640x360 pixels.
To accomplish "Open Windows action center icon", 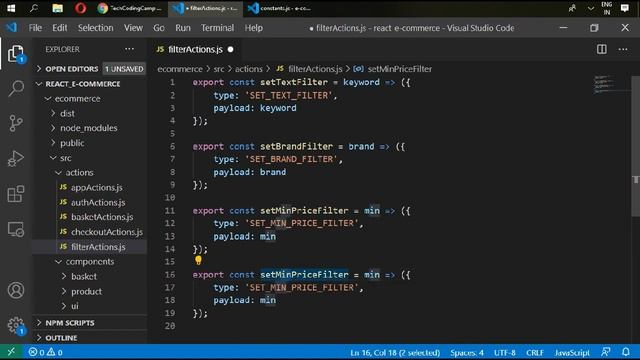I will [x=624, y=8].
